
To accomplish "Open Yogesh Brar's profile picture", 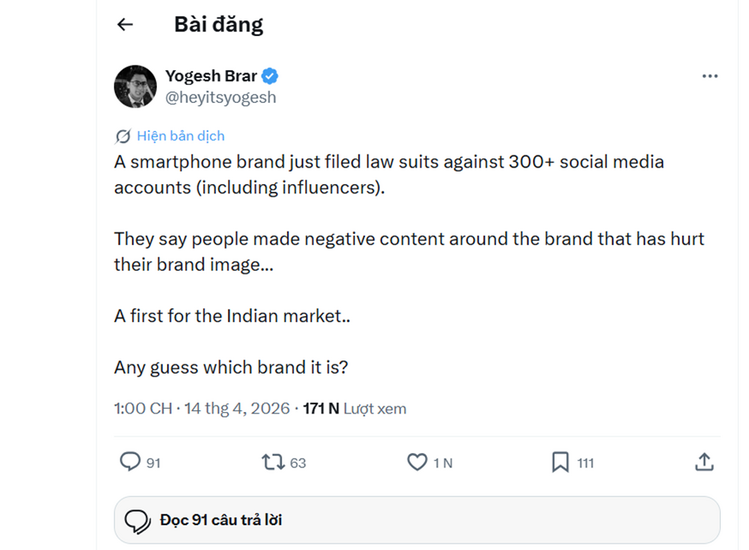I will click(135, 87).
